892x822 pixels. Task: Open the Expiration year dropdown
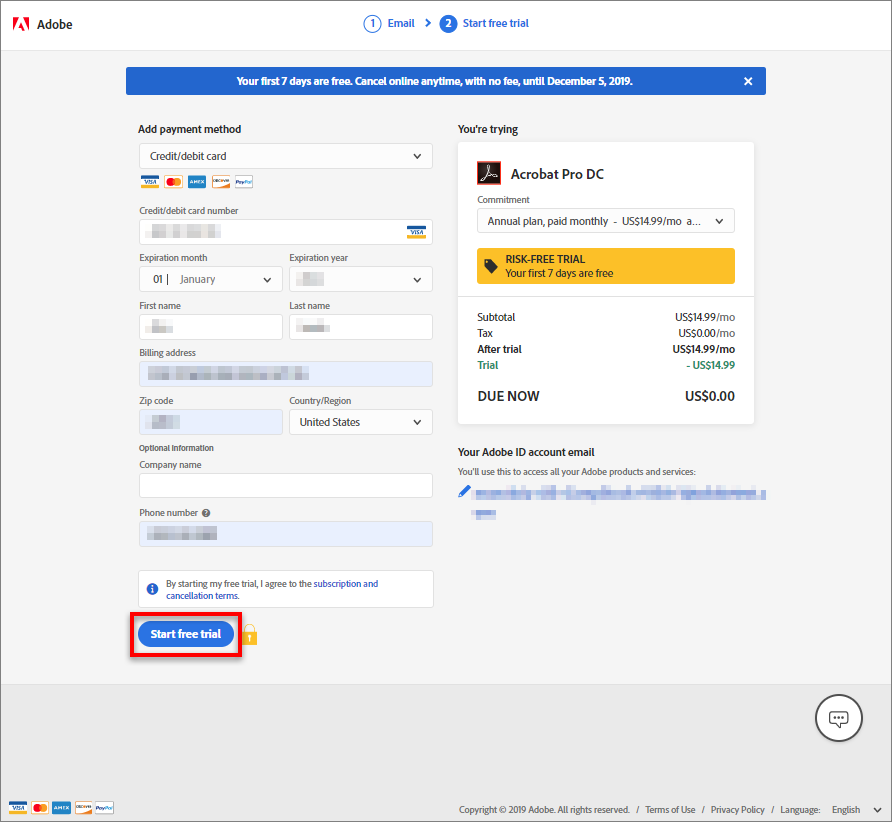pos(361,279)
